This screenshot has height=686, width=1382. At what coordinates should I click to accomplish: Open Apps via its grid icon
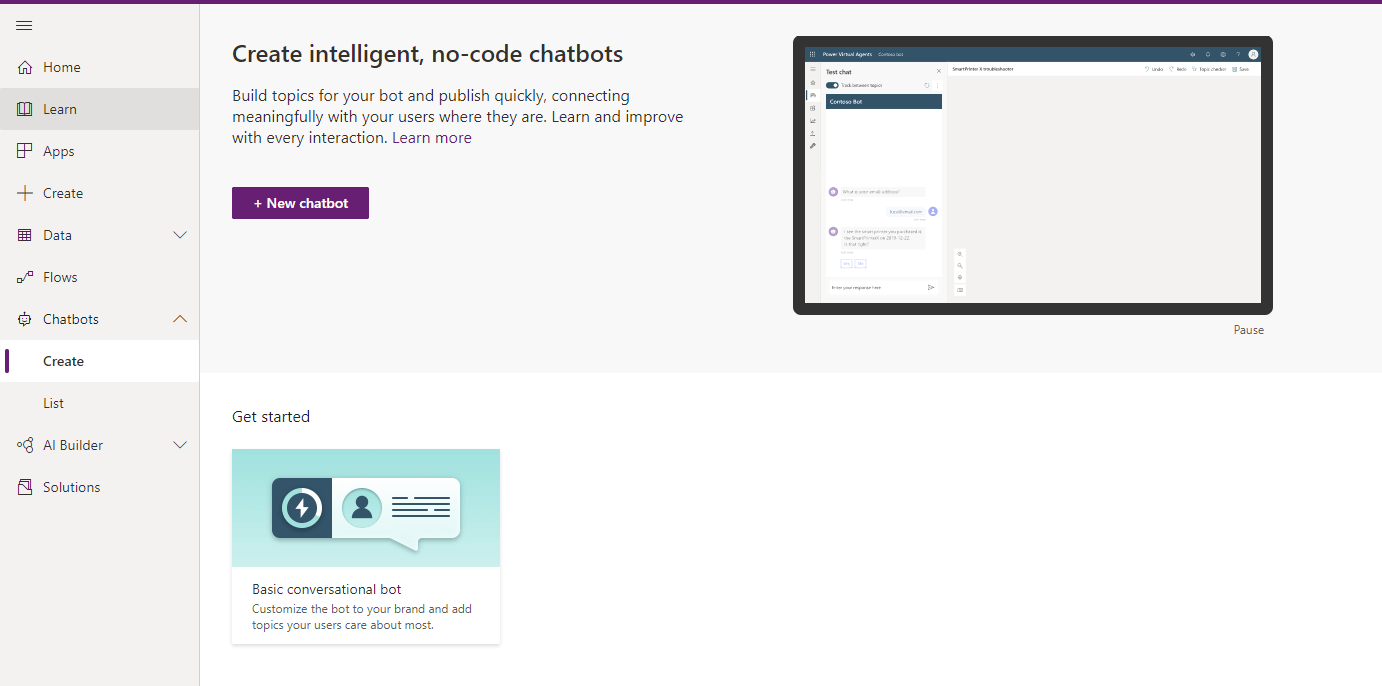[25, 151]
